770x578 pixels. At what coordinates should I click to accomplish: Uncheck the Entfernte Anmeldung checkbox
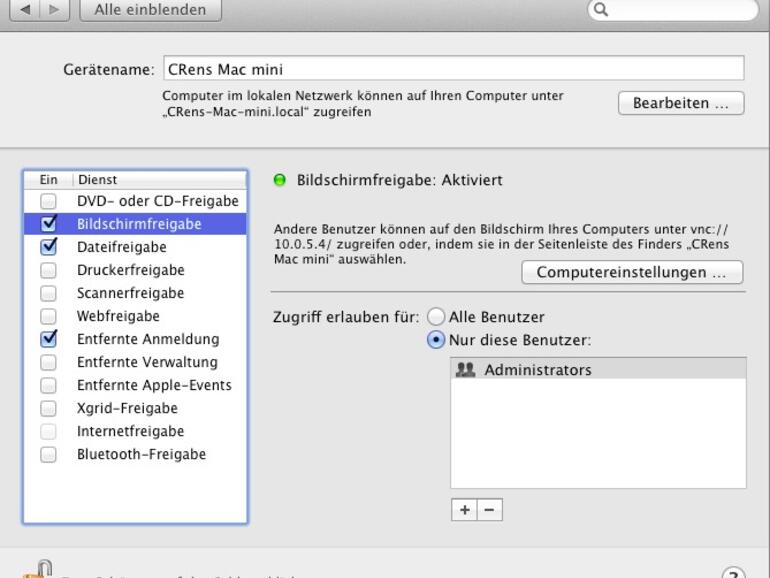[x=48, y=339]
